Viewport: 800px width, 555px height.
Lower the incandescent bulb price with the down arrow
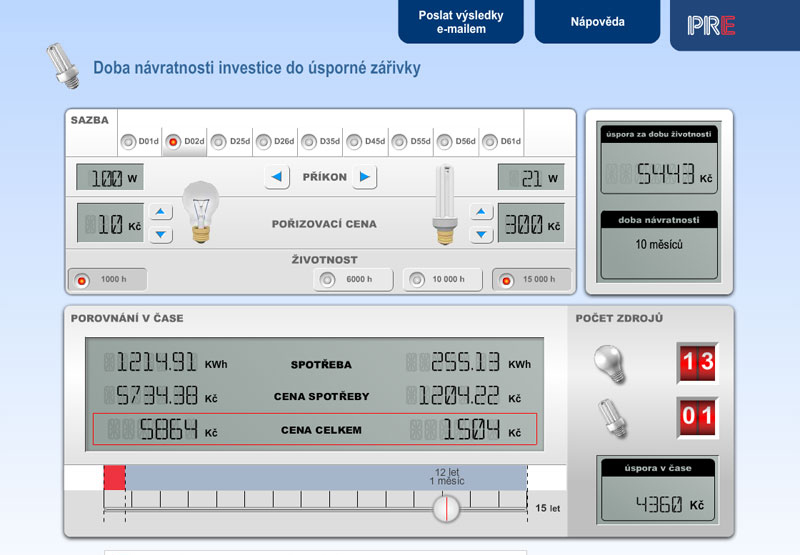tap(161, 235)
